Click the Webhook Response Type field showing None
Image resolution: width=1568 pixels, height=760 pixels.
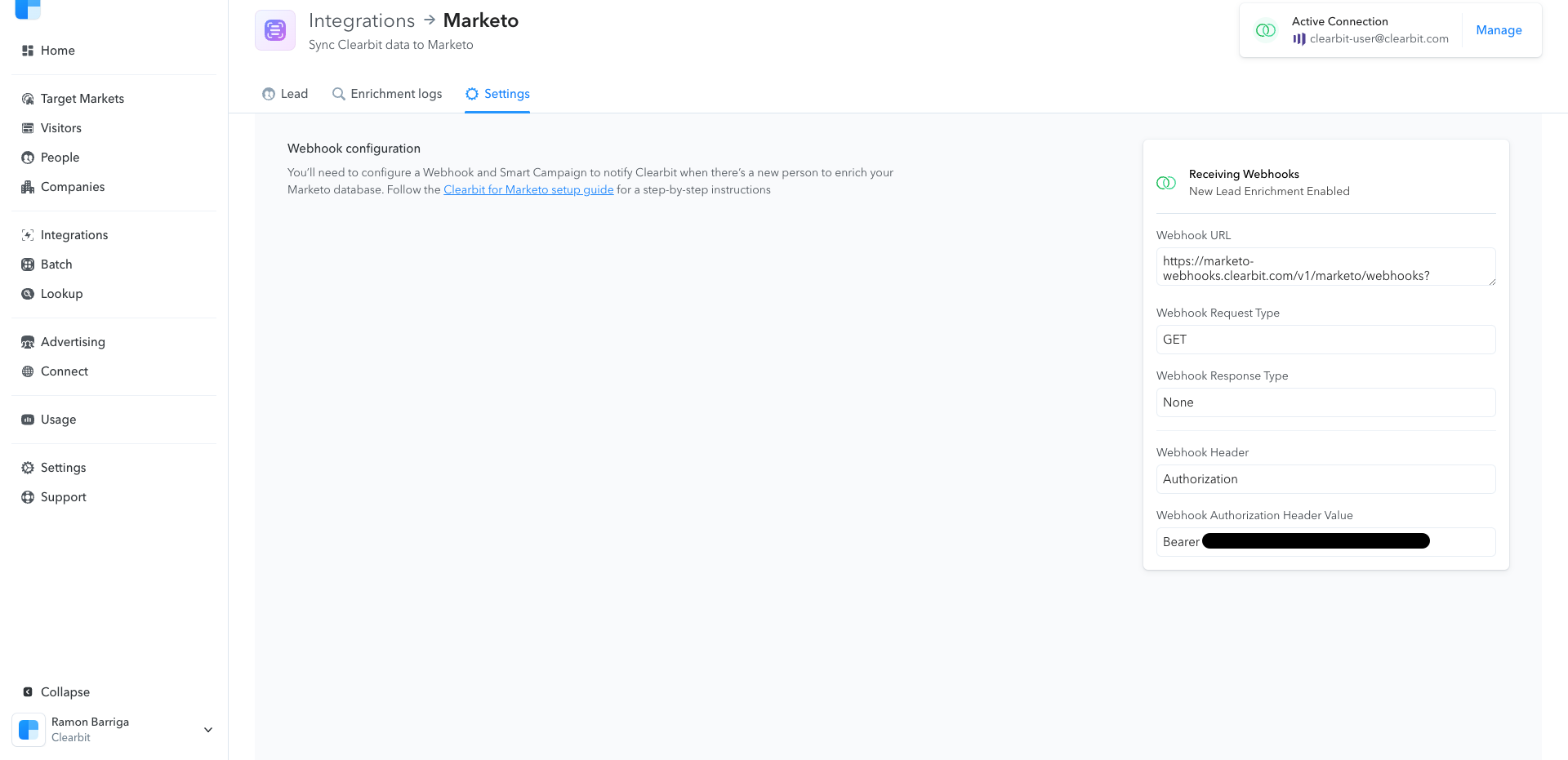pos(1325,402)
